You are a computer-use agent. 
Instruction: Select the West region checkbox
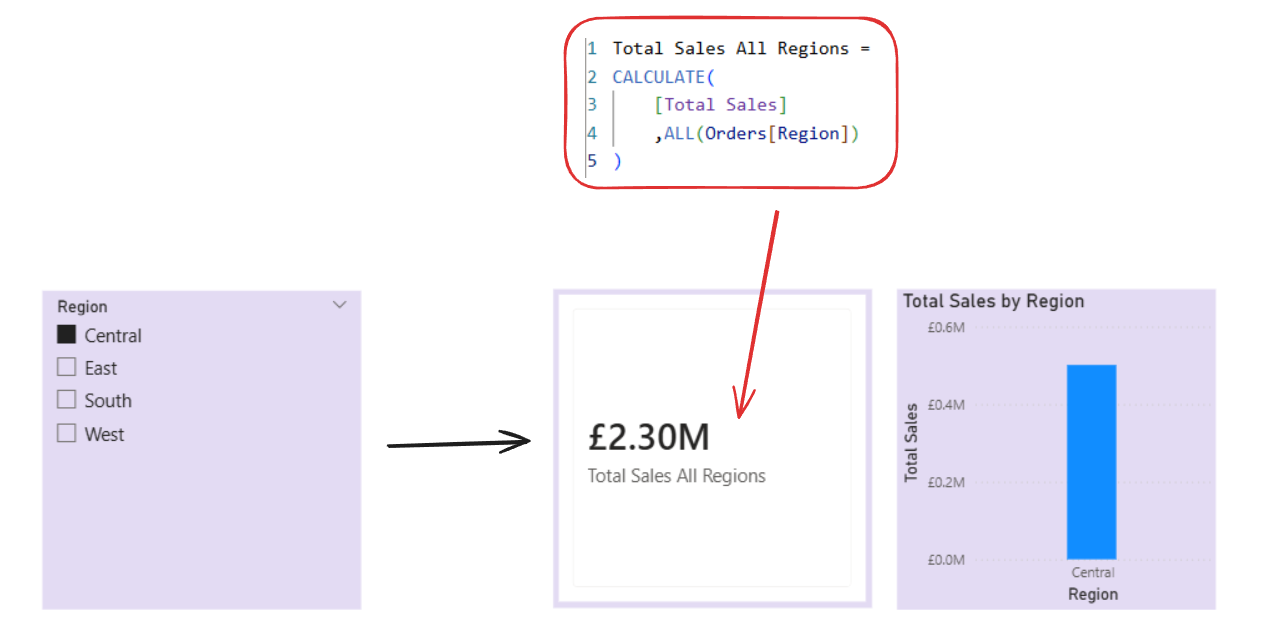tap(67, 434)
